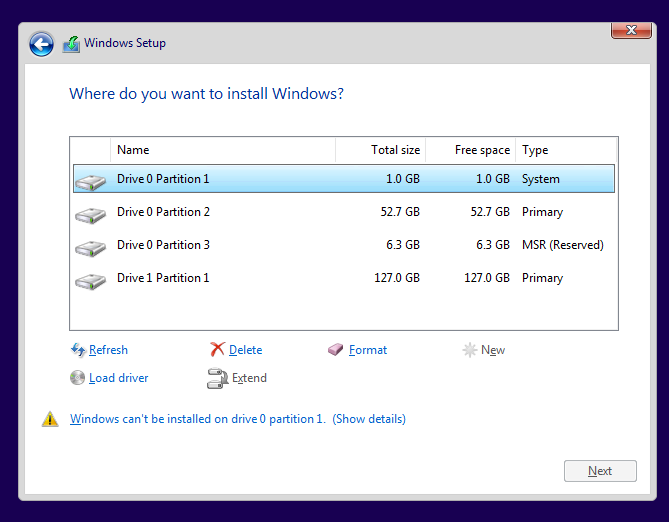The height and width of the screenshot is (522, 669).
Task: Sort by the Total size column header
Action: 381,150
